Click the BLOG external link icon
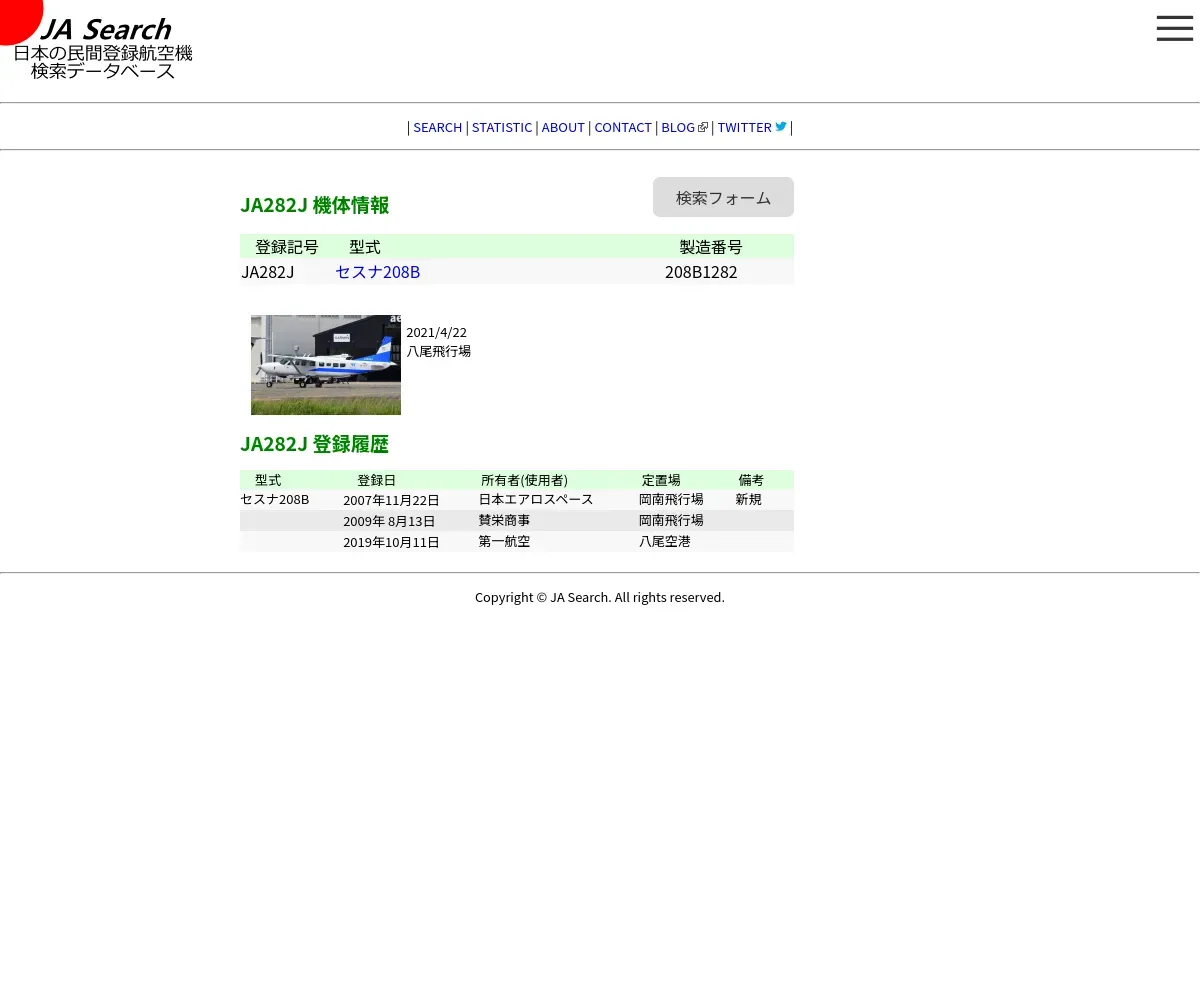The image size is (1200, 1000). (x=703, y=127)
